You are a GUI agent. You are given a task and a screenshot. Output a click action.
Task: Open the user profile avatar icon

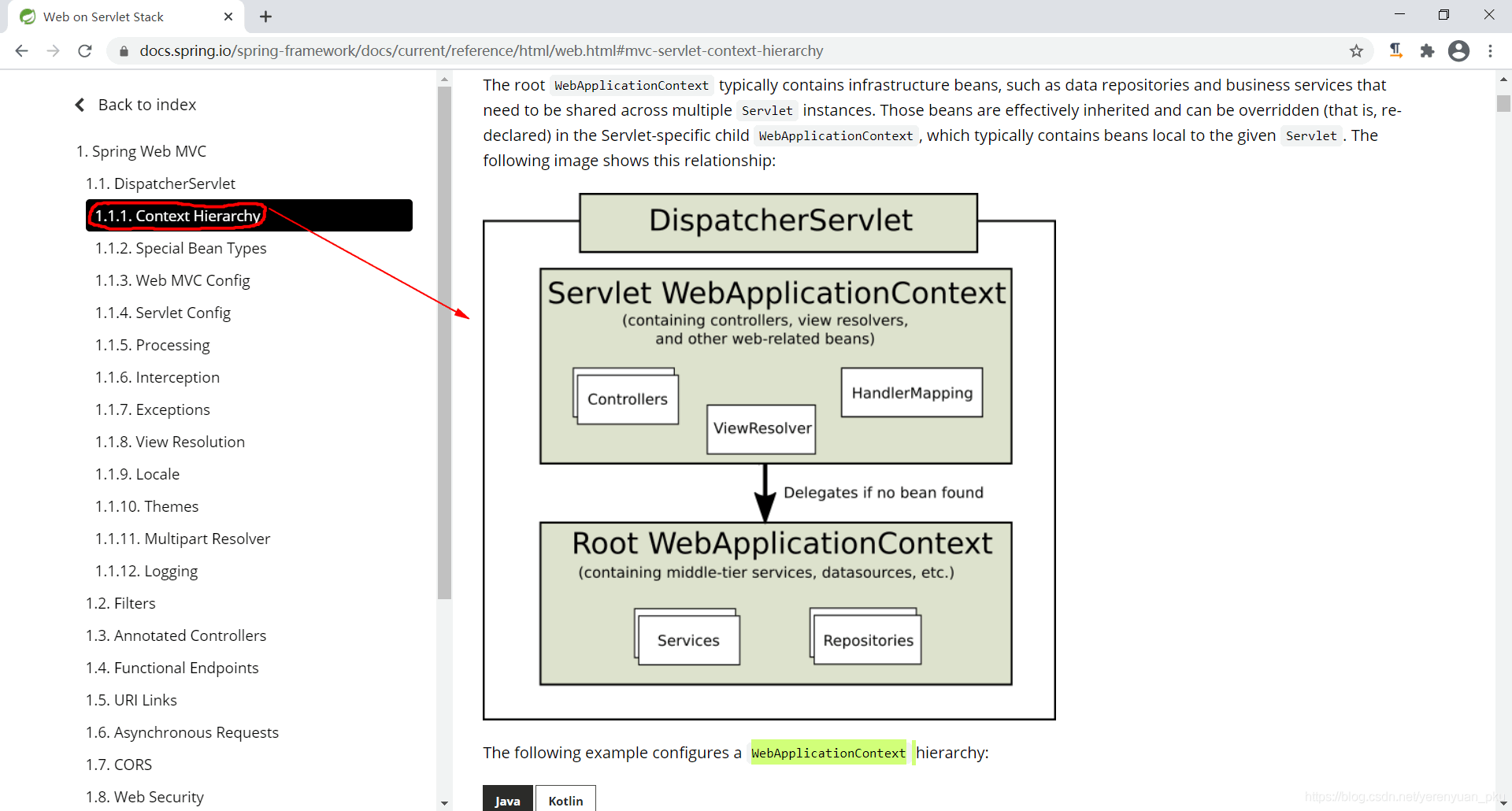tap(1458, 50)
